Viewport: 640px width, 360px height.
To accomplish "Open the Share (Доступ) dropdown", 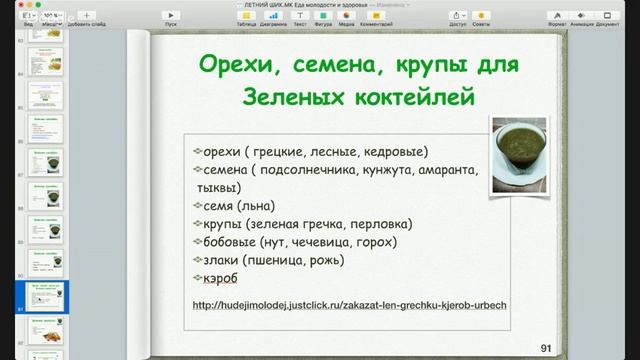I will 458,16.
